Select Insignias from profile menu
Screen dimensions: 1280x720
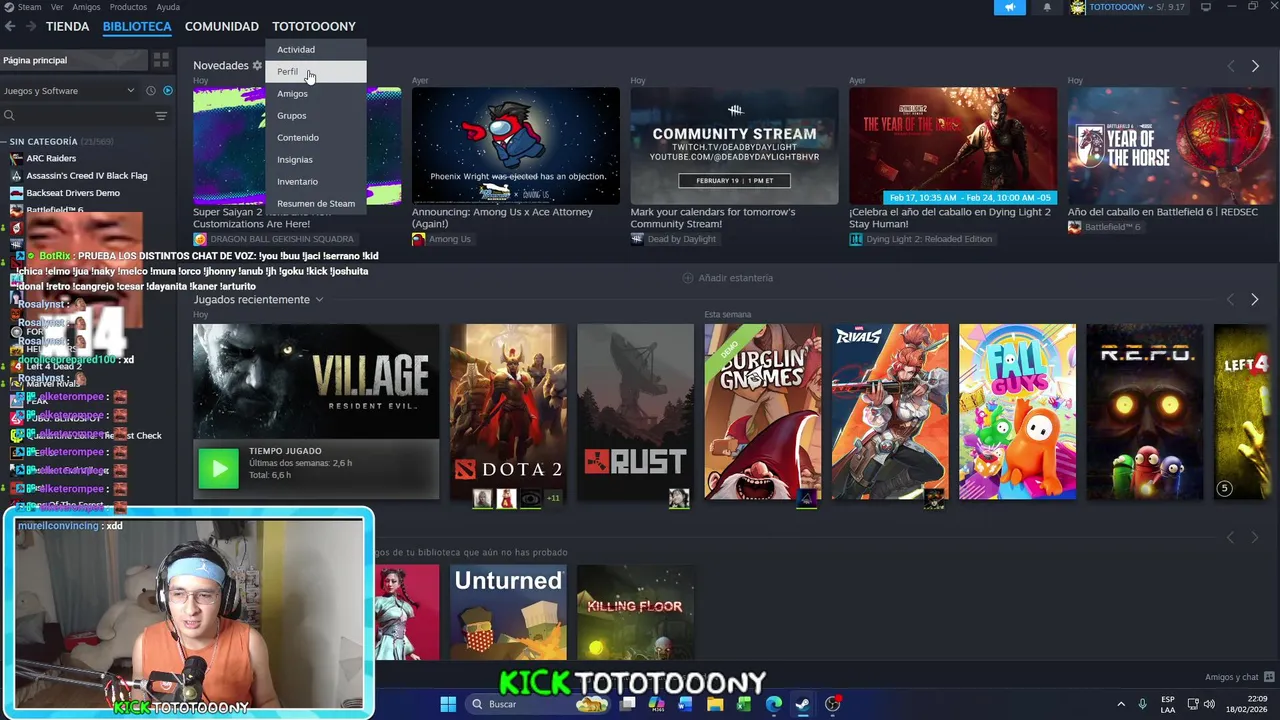point(315,159)
